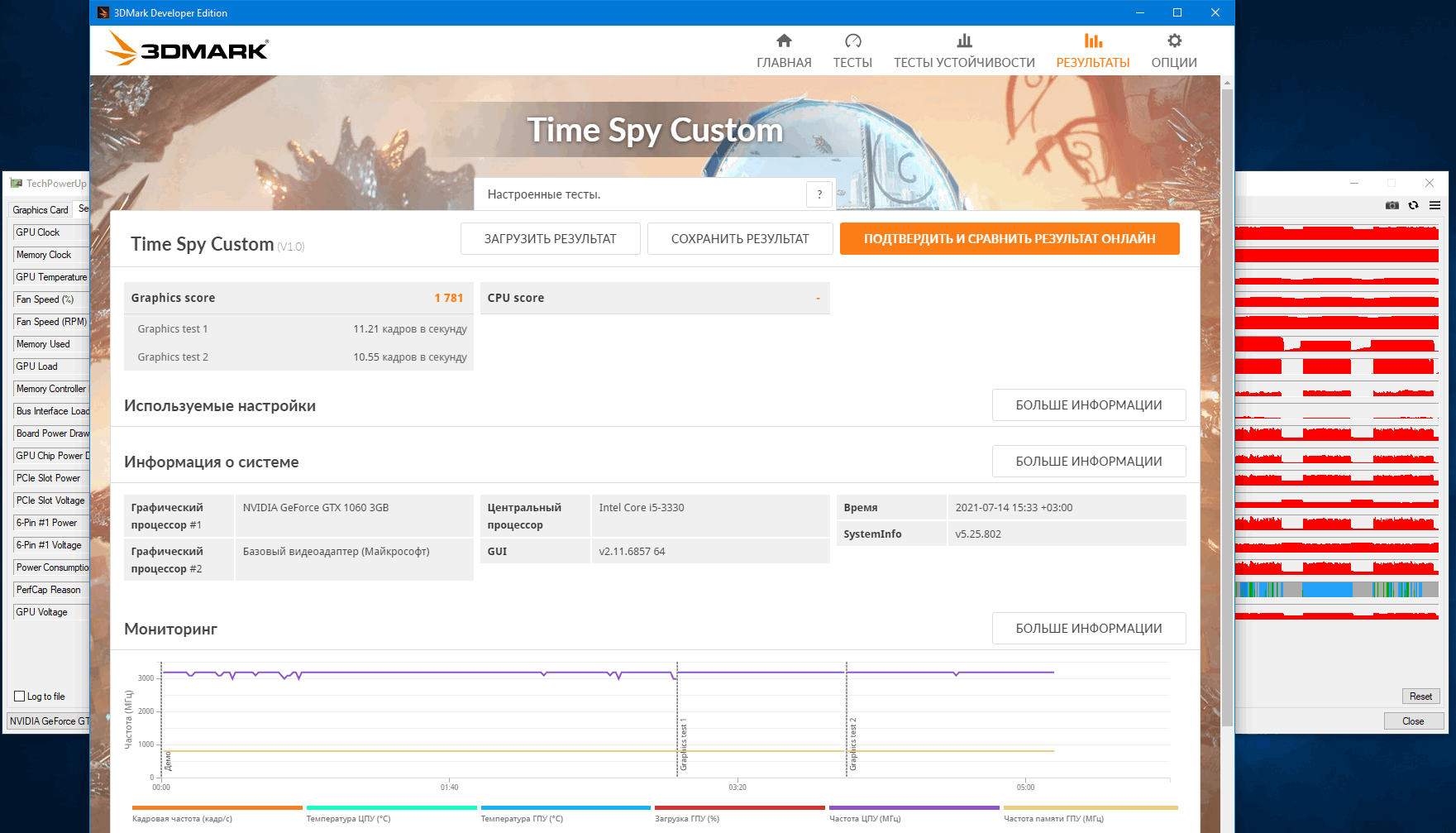Open the Fan Speed (%) sensor dropdown
The height and width of the screenshot is (833, 1456).
(50, 299)
